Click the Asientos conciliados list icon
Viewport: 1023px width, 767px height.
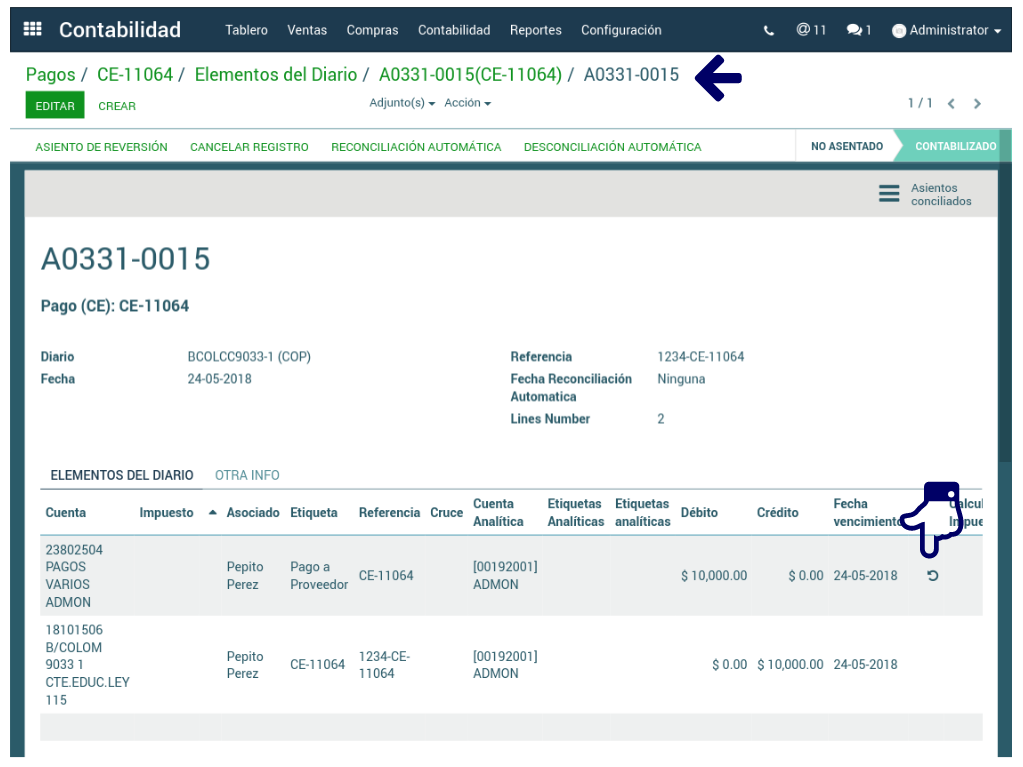(889, 194)
